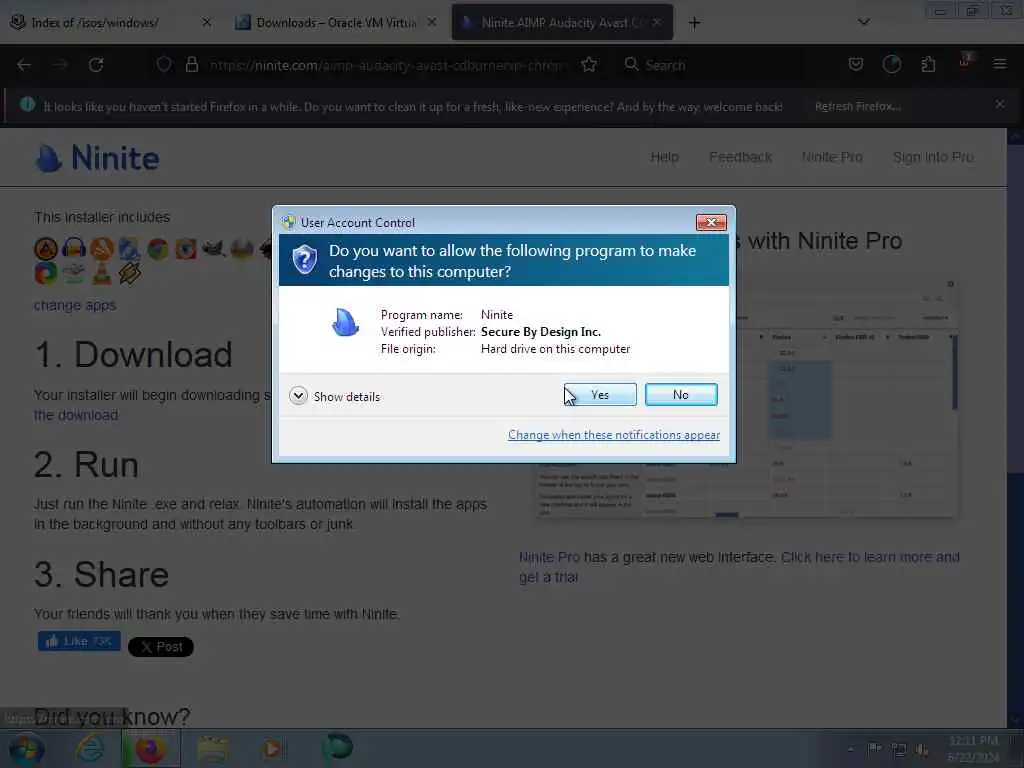Click the Audacity headphones icon on Ninite page
This screenshot has width=1024, height=768.
pos(74,249)
